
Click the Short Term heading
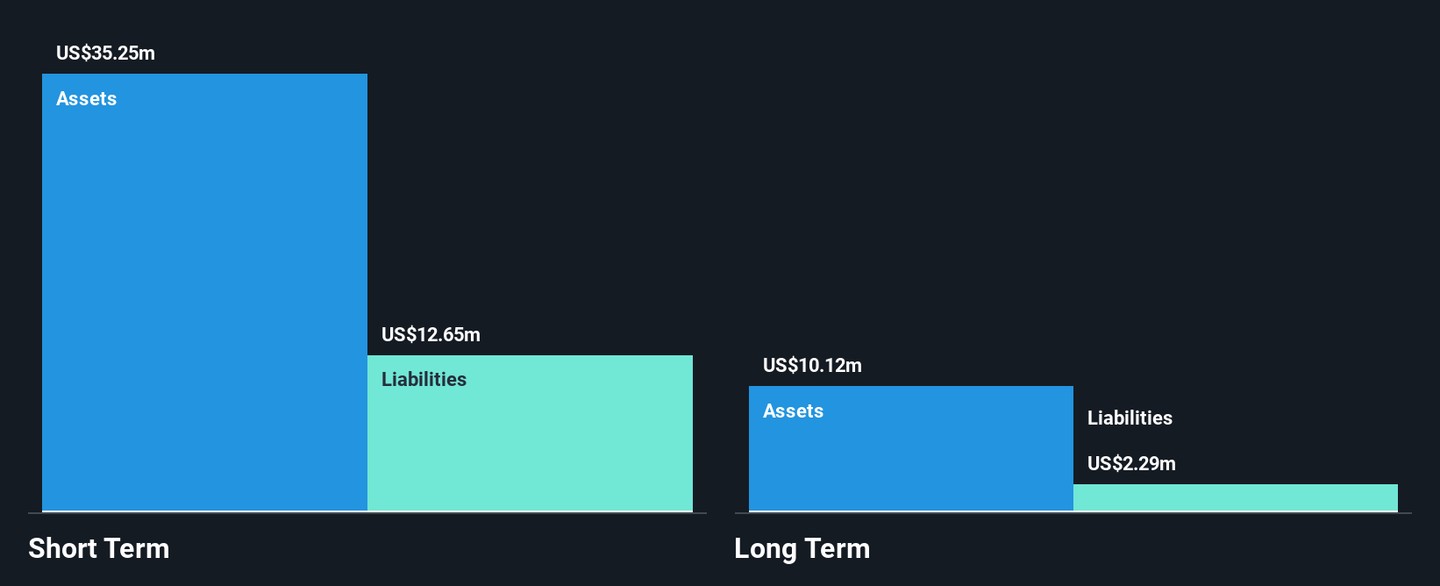click(99, 548)
